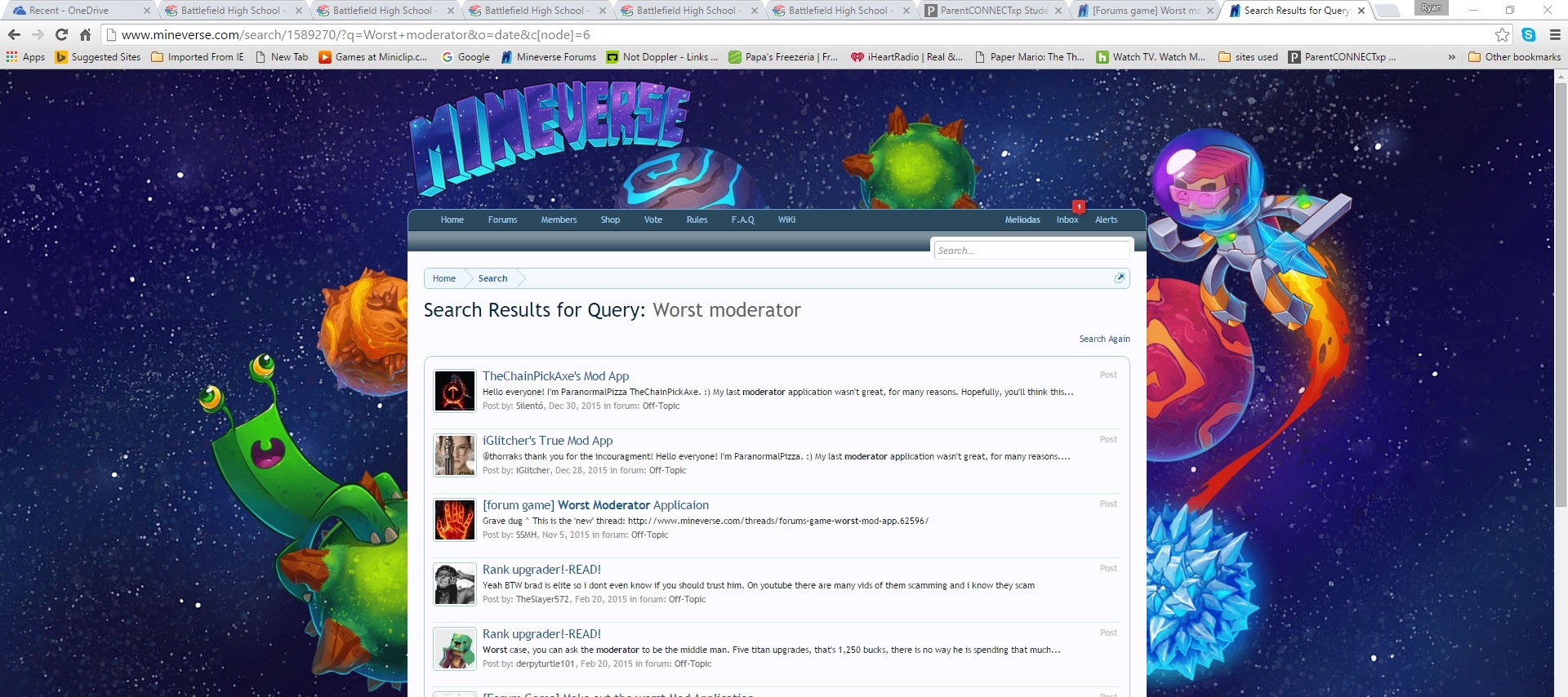Open the Papa's Freezeria bookmark
This screenshot has width=1568, height=697.
783,57
